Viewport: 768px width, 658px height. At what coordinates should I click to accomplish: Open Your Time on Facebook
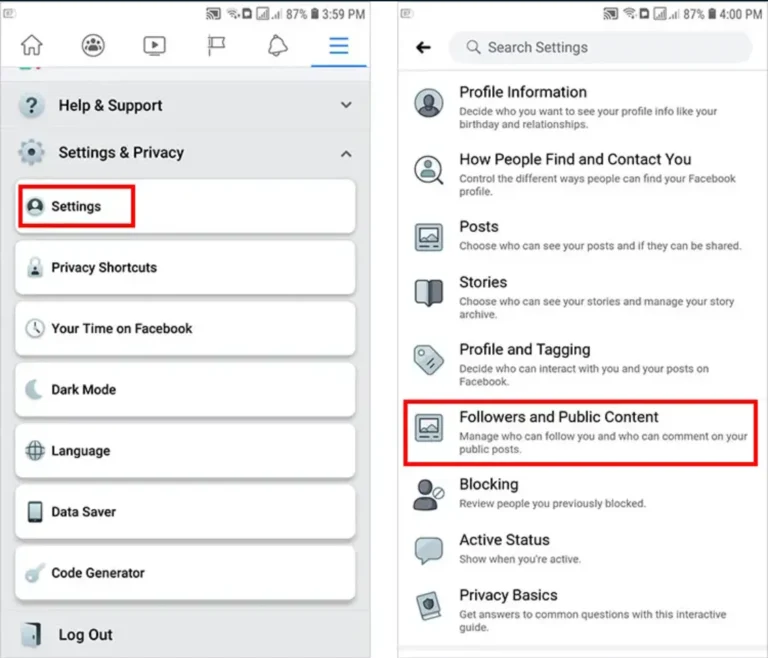pyautogui.click(x=185, y=329)
